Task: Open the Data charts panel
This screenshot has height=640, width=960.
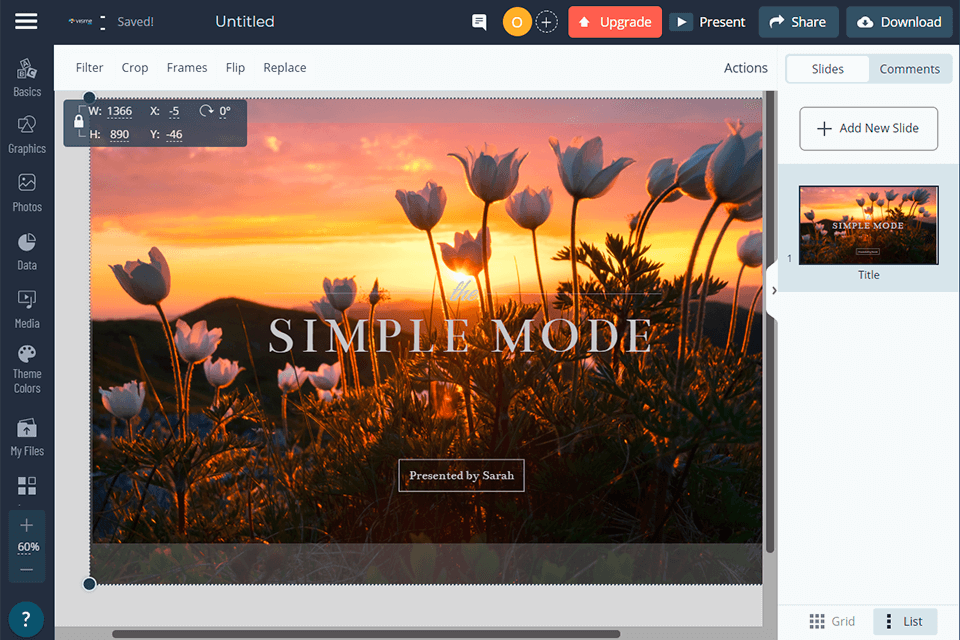Action: pyautogui.click(x=27, y=251)
